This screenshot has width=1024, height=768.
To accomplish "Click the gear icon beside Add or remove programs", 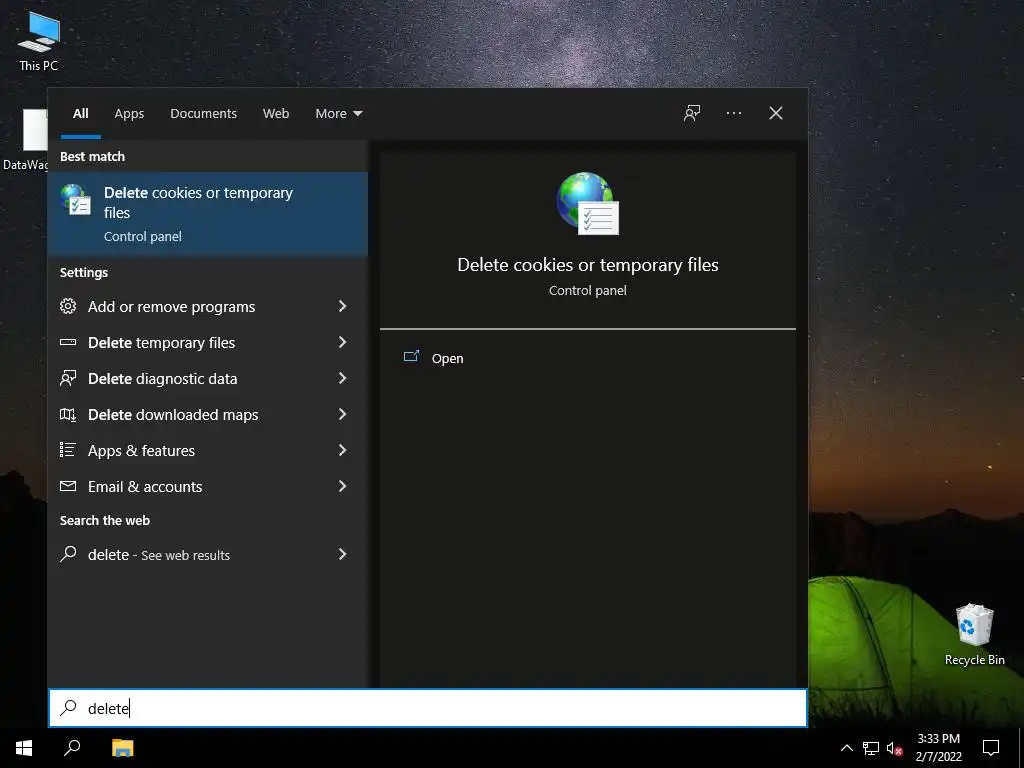I will (68, 306).
